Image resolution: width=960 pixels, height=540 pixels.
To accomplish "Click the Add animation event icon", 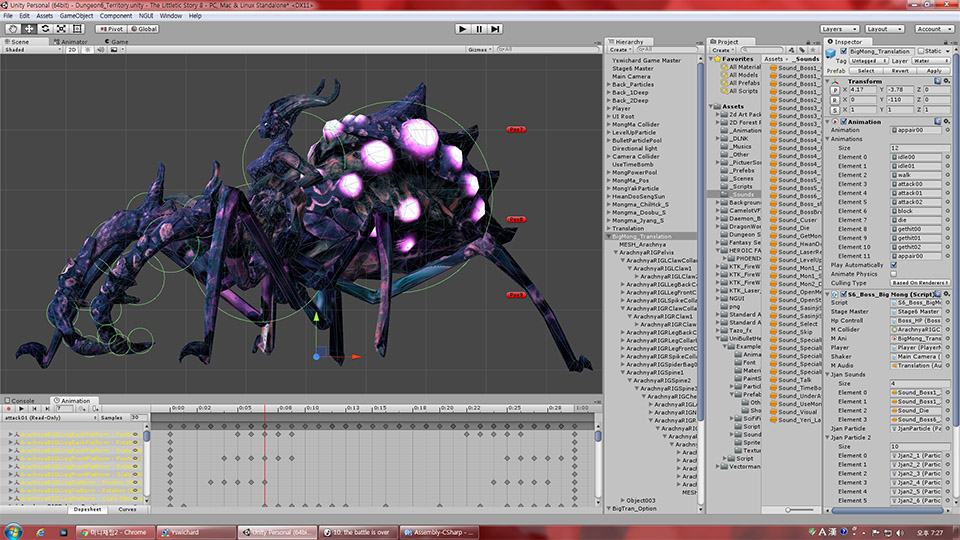I will [x=95, y=408].
